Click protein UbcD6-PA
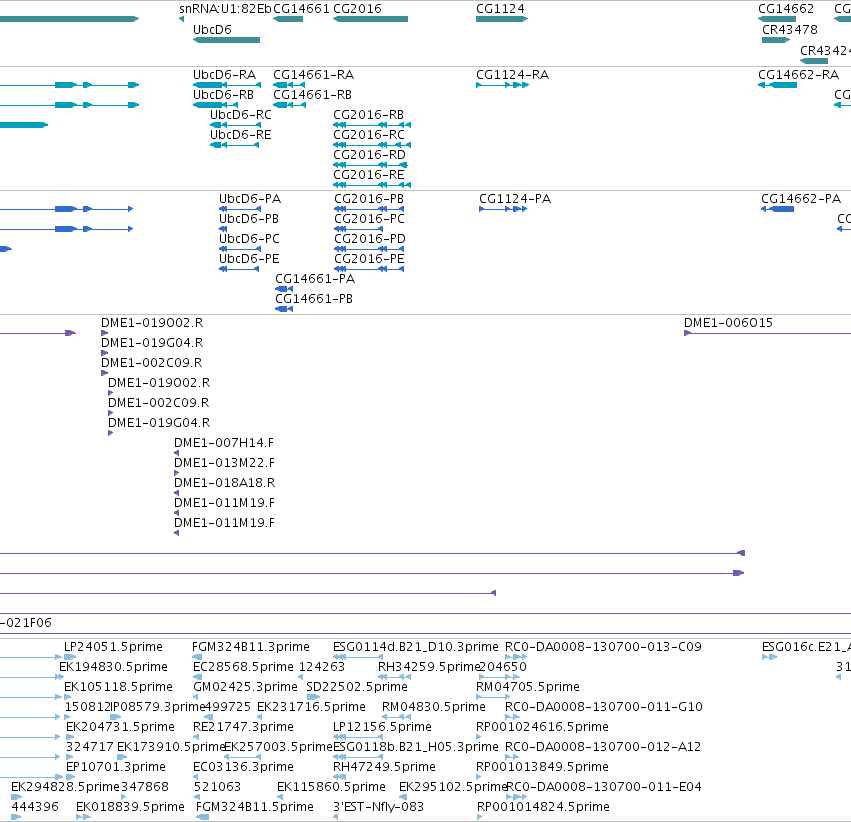The image size is (851, 822). pyautogui.click(x=240, y=209)
